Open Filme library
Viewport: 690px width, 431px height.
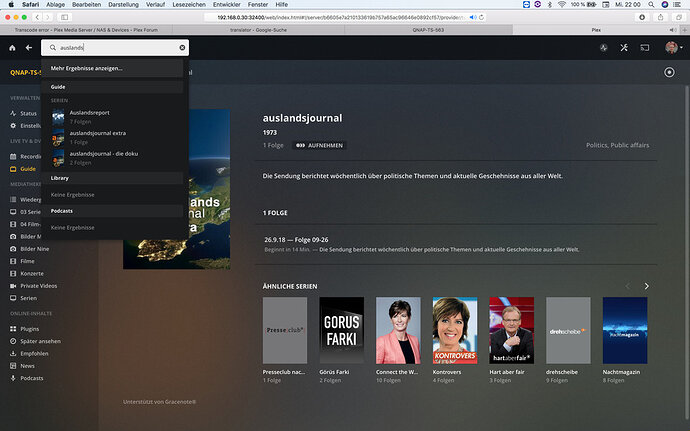point(22,261)
